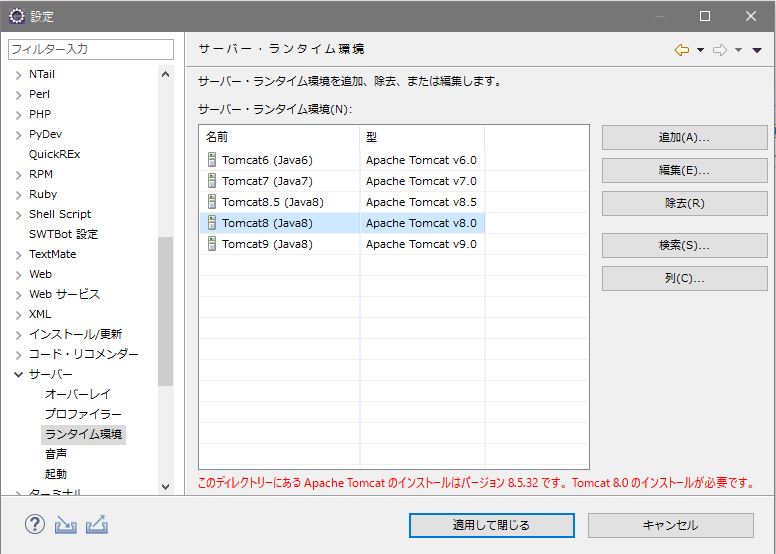Click the server icon beside Tomcat7 (Java7)
Screen dimensions: 776x554
212,181
